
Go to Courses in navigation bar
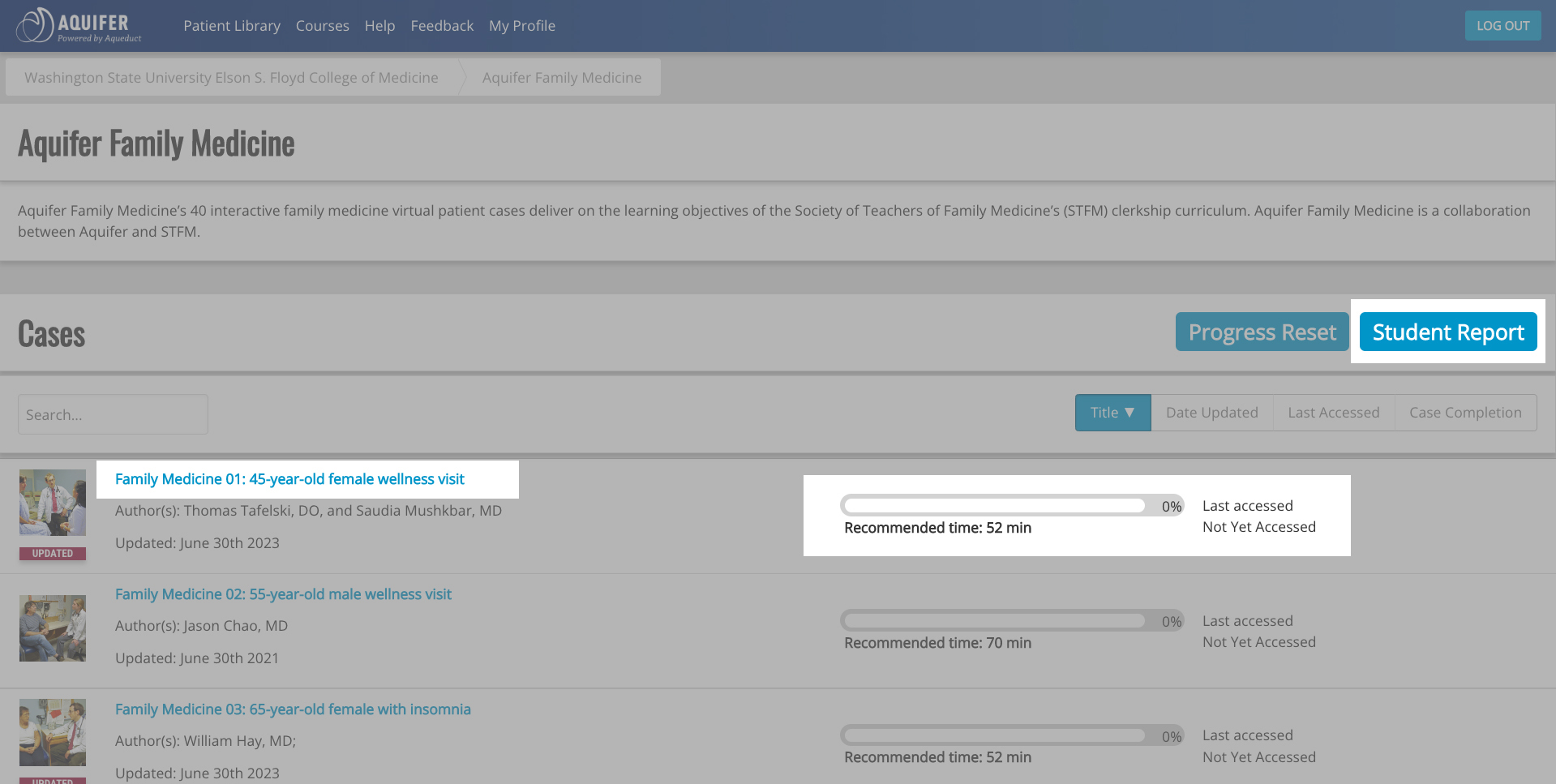tap(323, 26)
